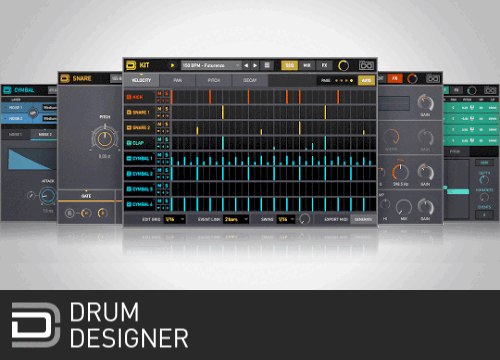Click the top Gain knob in the FX window
Image resolution: width=500 pixels, height=360 pixels.
click(425, 103)
